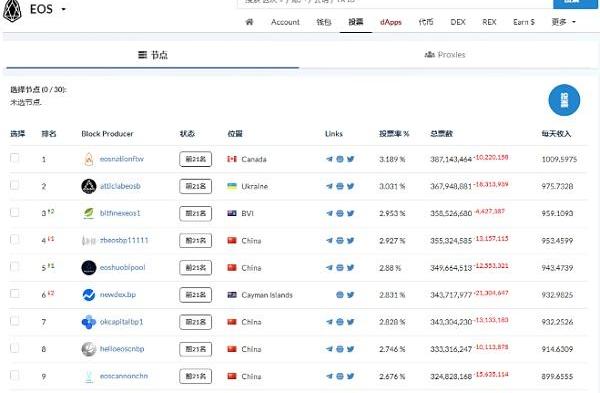Click the website globe icon for eosnationftw
600x393 pixels.
click(340, 159)
